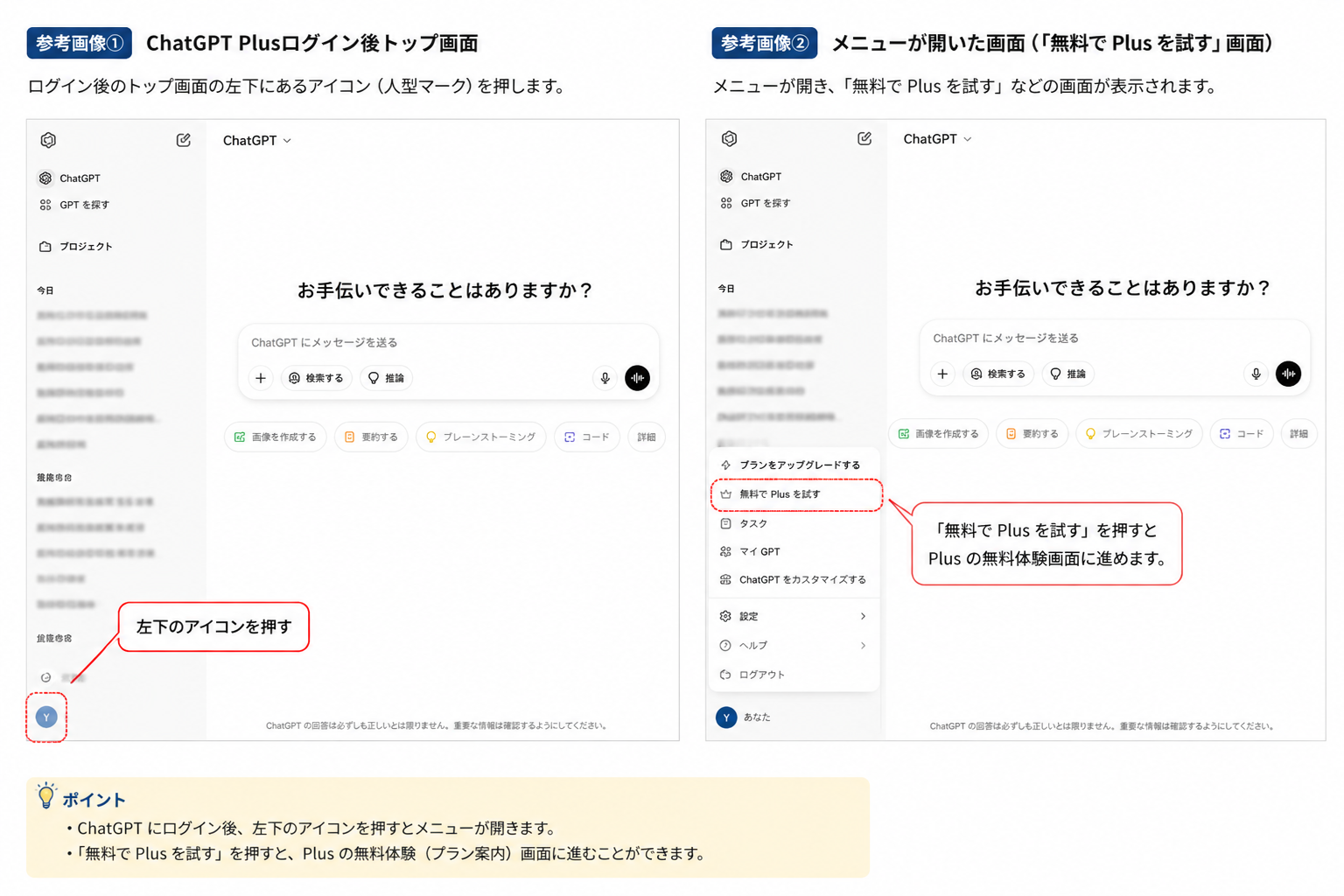1344x896 pixels.
Task: Open ヘルプ in the account menu
Action: [793, 646]
